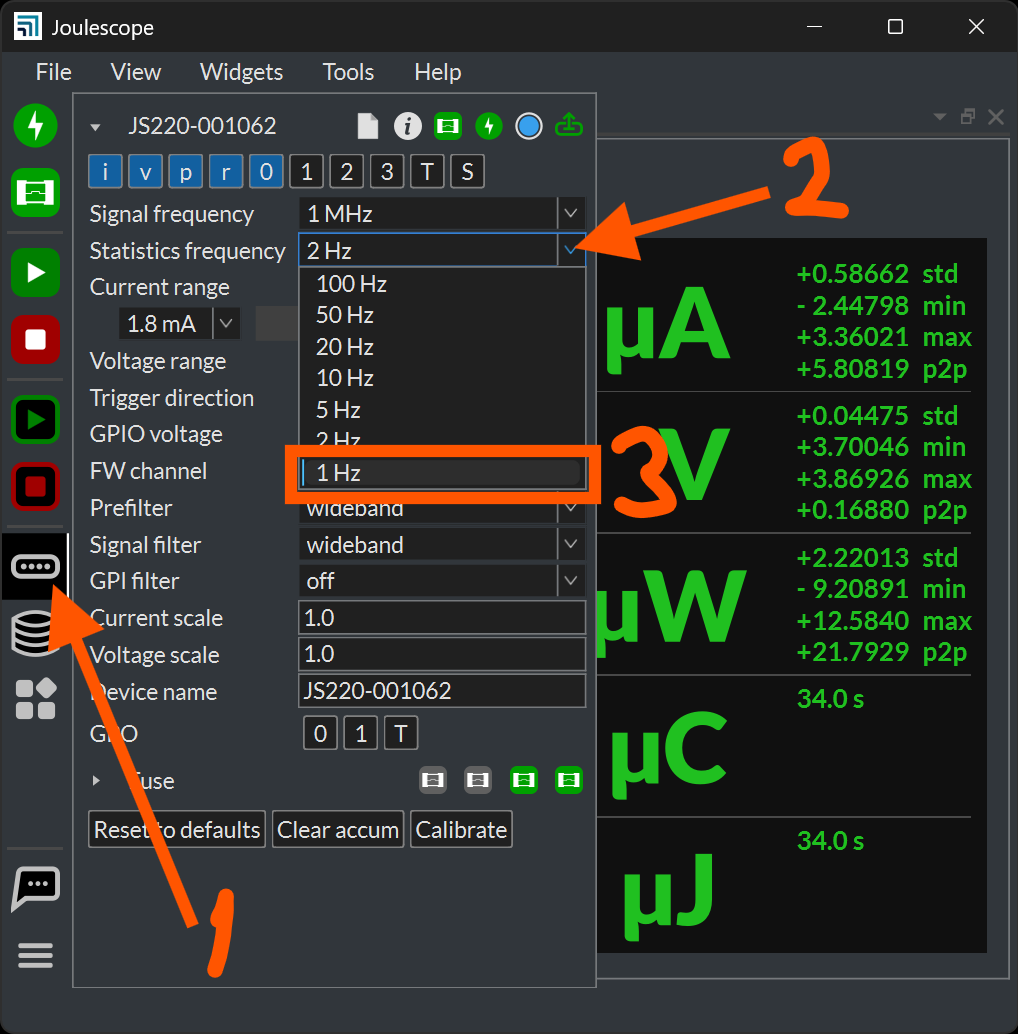Click the blue circle device icon

(x=529, y=126)
